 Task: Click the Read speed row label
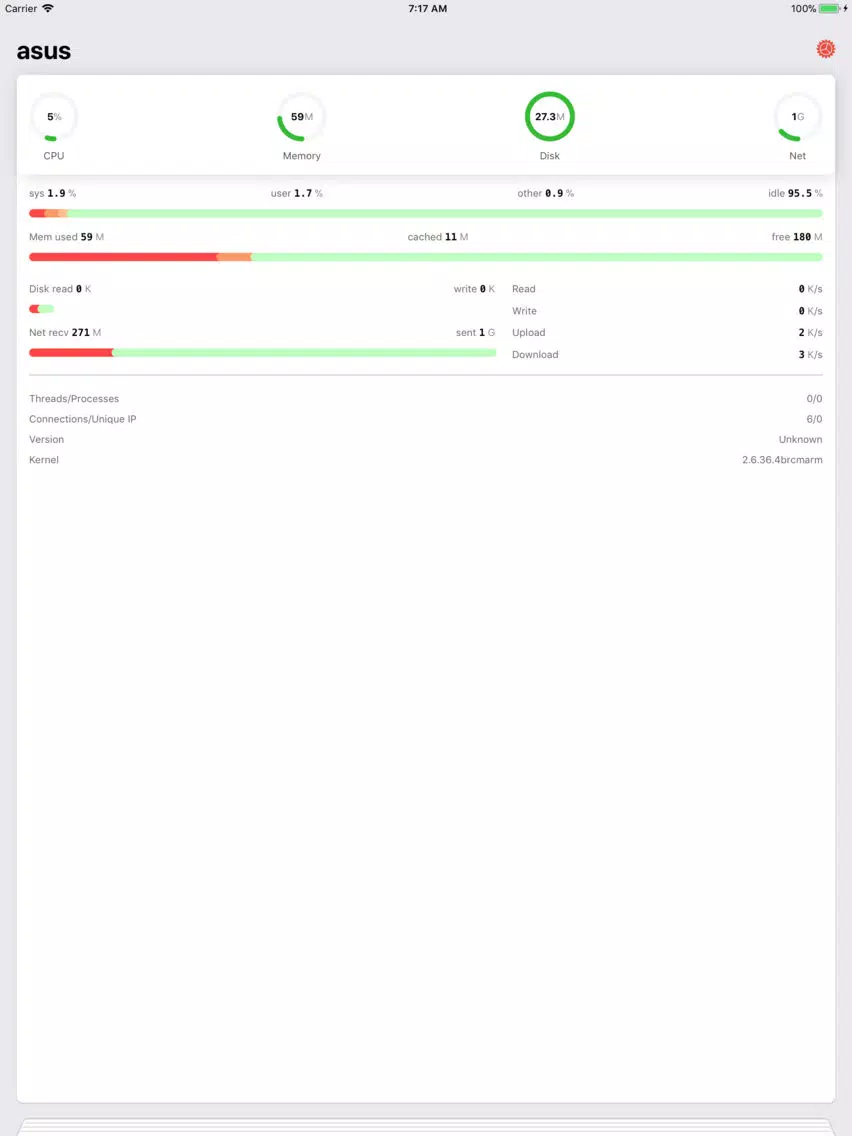click(524, 289)
